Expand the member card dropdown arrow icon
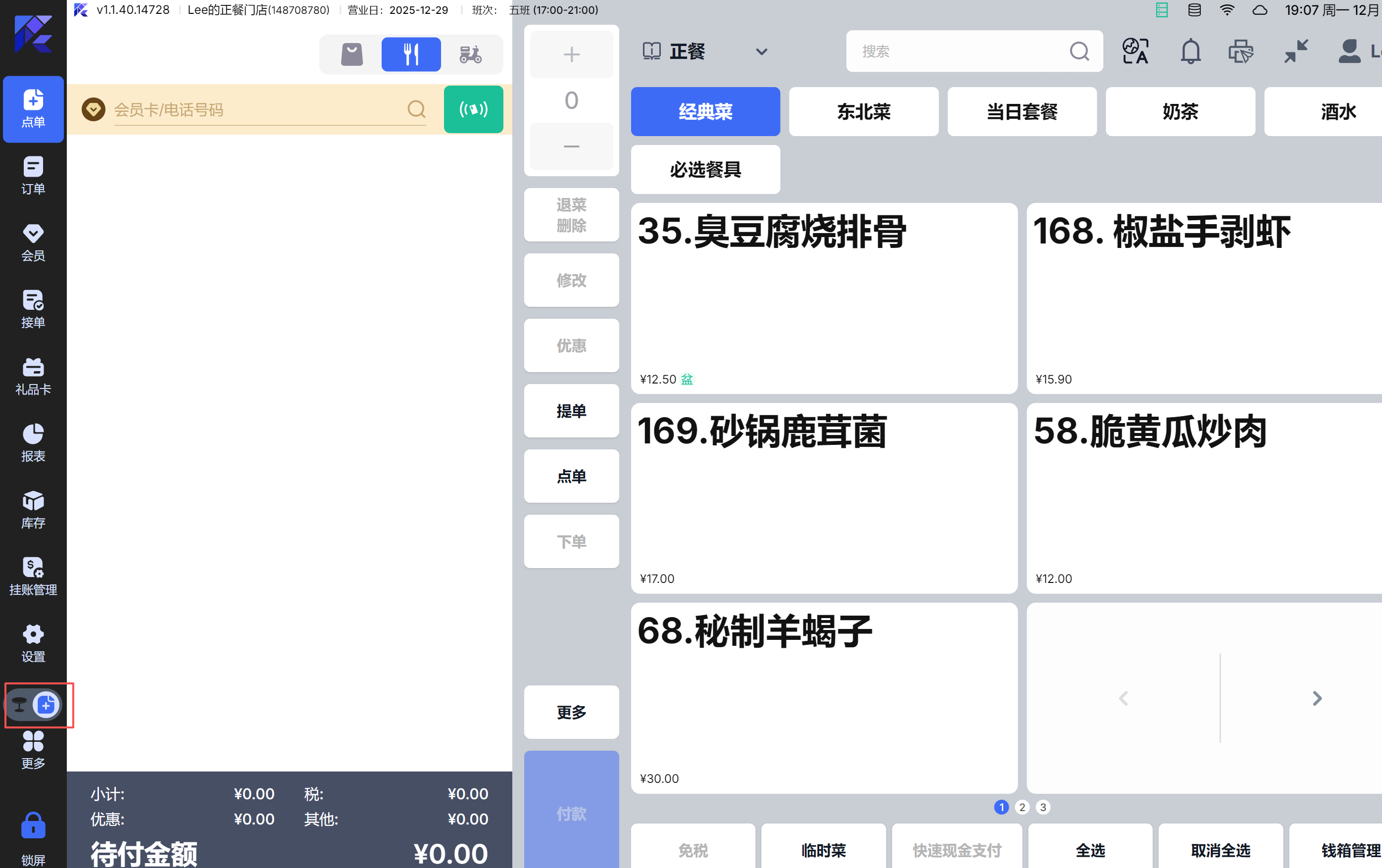Image resolution: width=1382 pixels, height=868 pixels. point(93,109)
